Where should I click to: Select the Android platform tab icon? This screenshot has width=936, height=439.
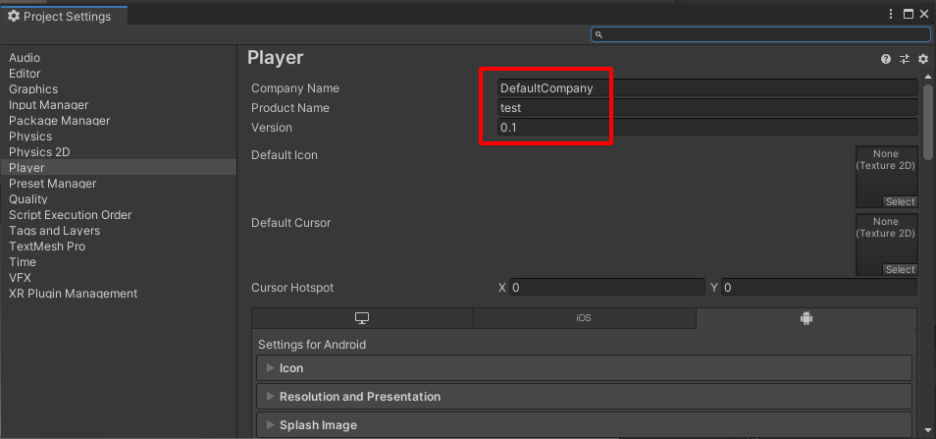pyautogui.click(x=806, y=318)
